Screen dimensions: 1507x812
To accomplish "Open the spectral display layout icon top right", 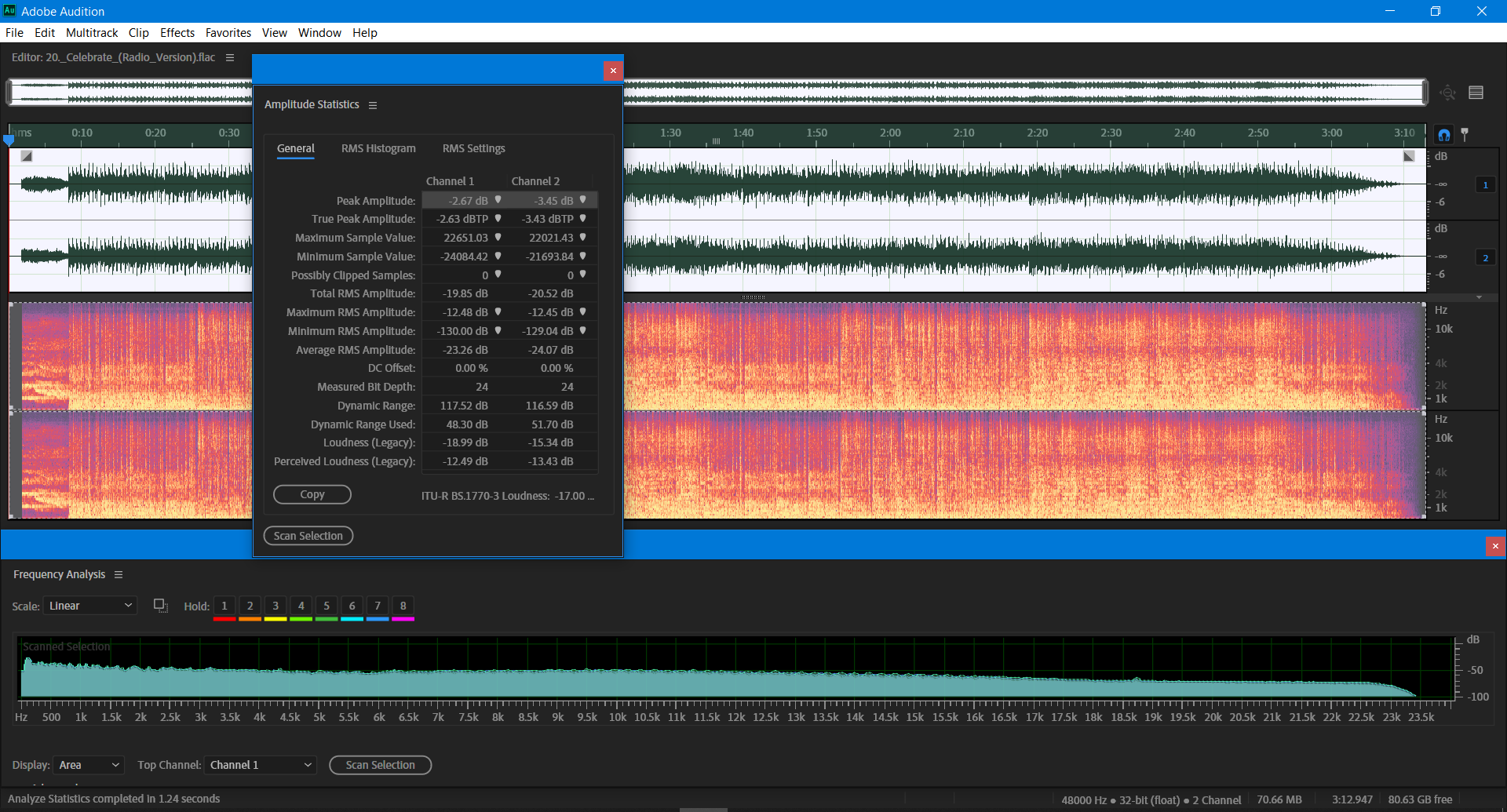I will click(1476, 92).
